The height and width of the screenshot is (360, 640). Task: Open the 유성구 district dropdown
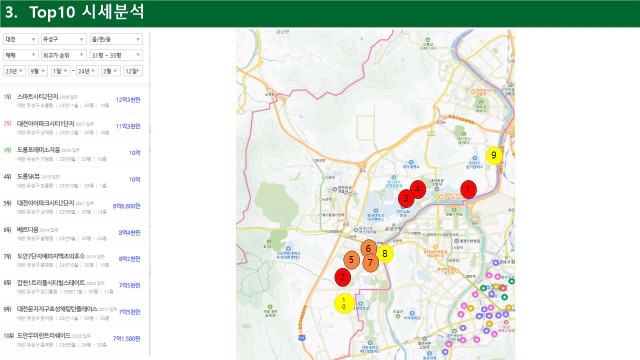pyautogui.click(x=63, y=39)
